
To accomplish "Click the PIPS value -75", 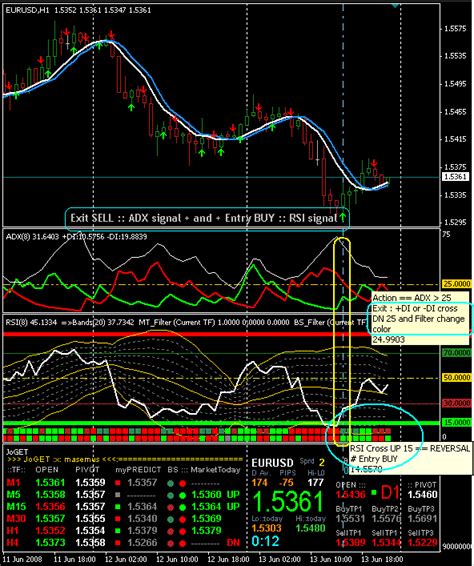I will click(286, 483).
